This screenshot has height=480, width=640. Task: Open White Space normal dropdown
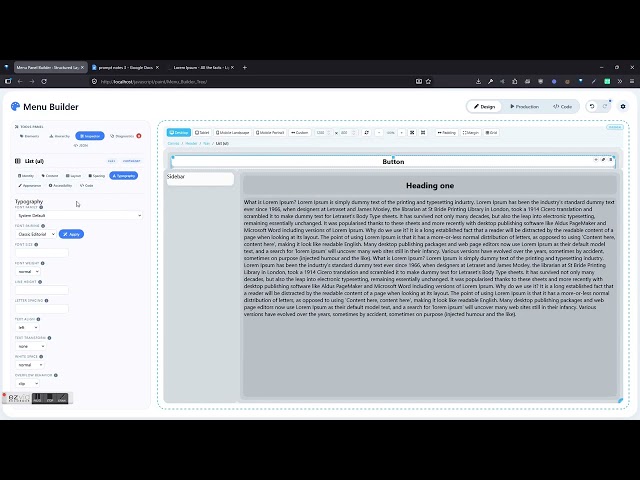(x=29, y=365)
